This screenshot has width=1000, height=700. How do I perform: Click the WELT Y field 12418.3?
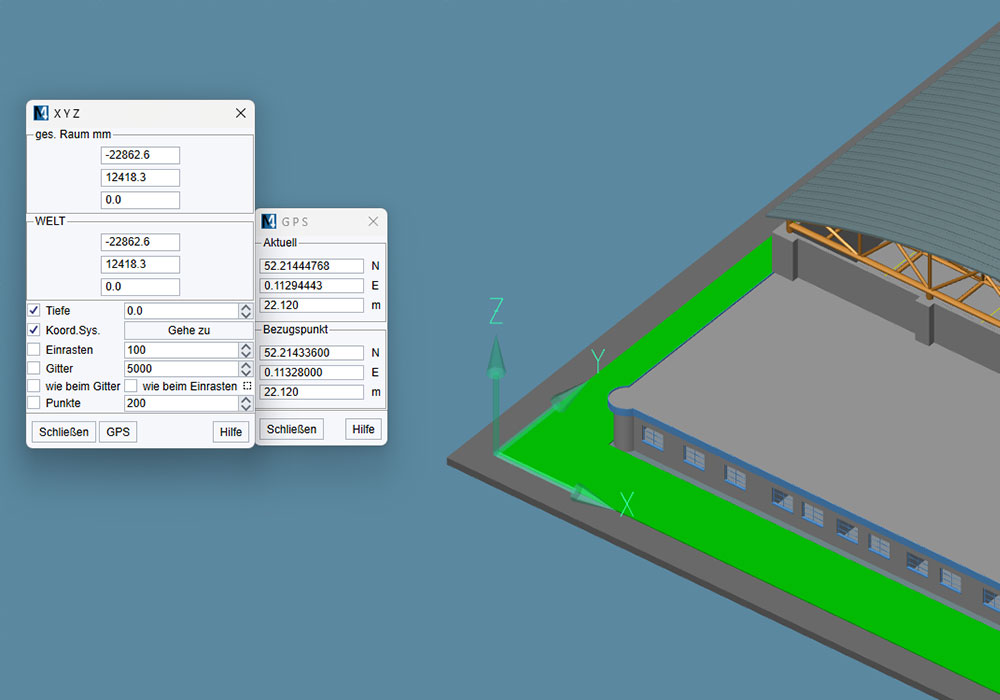(x=140, y=264)
